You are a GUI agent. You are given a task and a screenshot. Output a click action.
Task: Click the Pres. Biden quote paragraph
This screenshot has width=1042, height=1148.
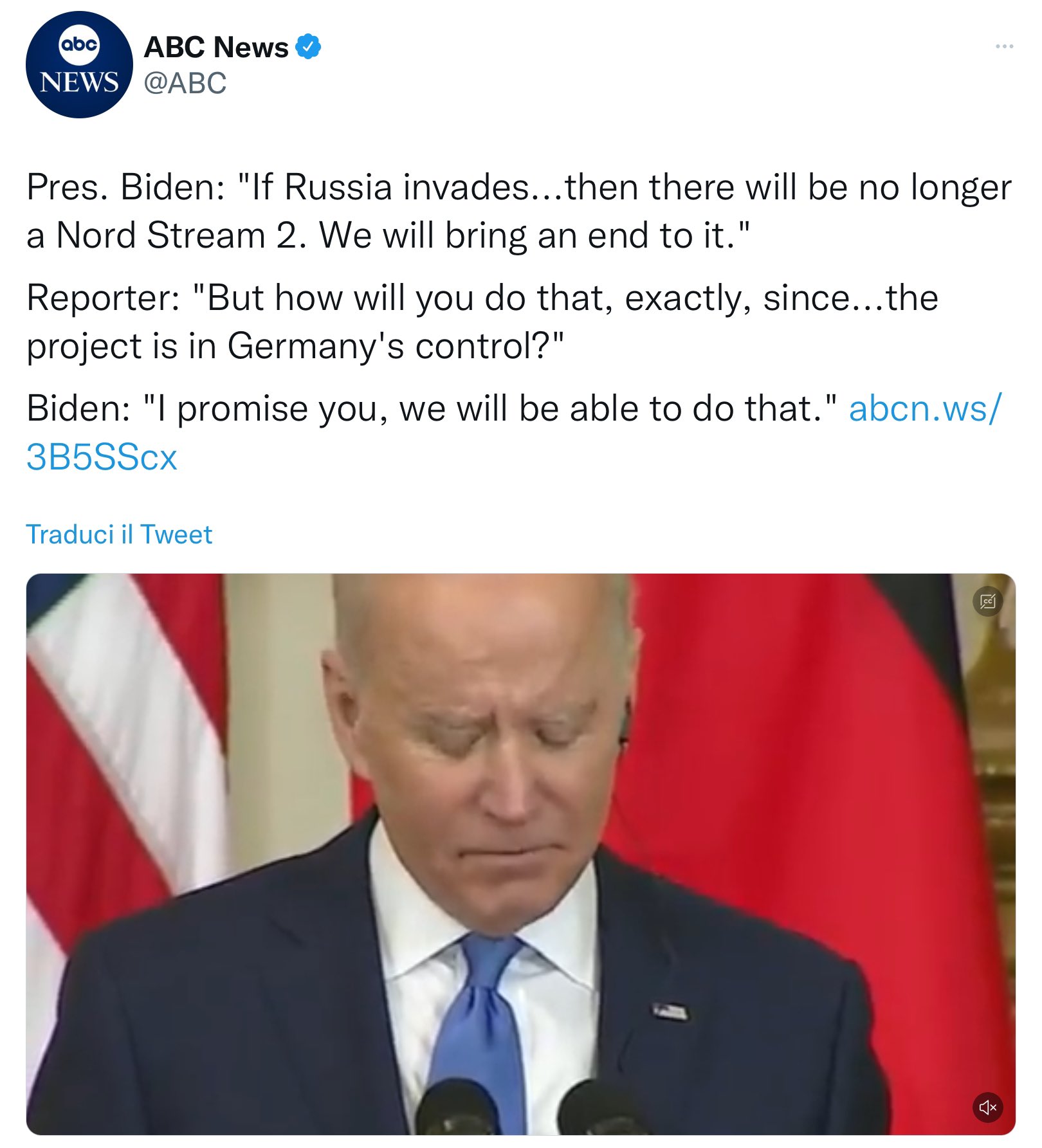point(518,211)
